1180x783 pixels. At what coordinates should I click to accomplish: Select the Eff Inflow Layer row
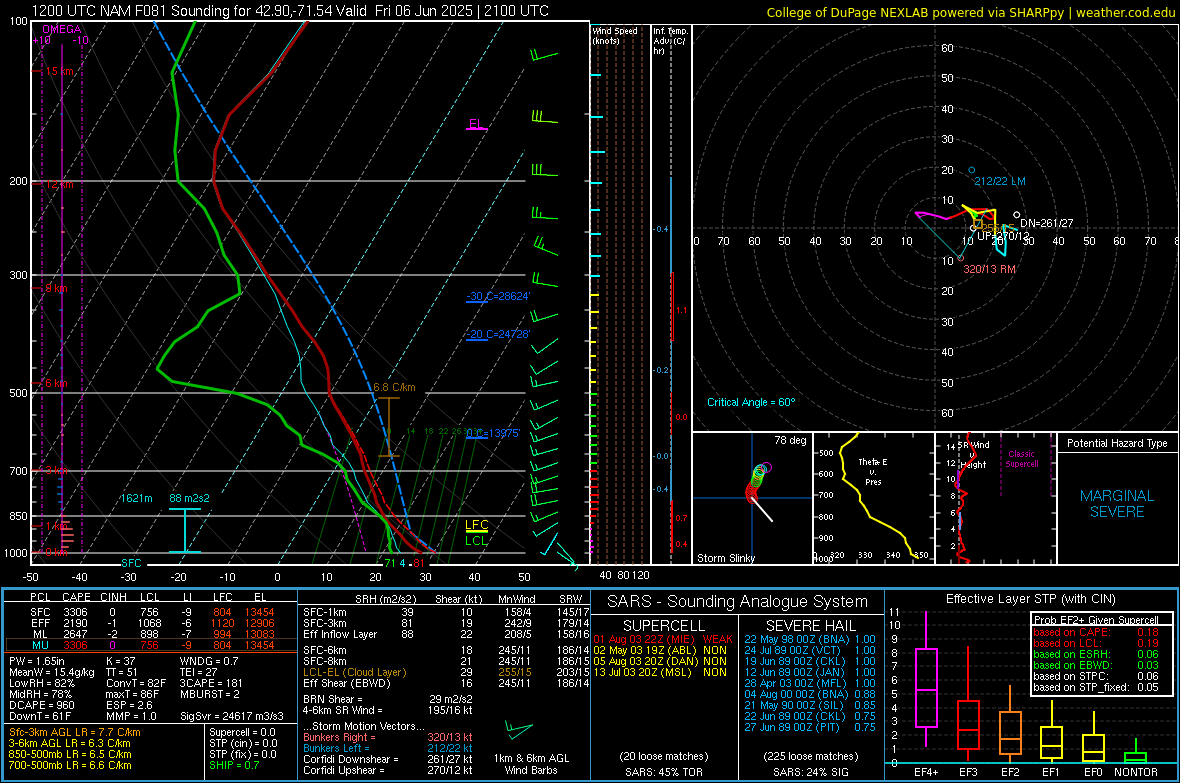pyautogui.click(x=446, y=635)
